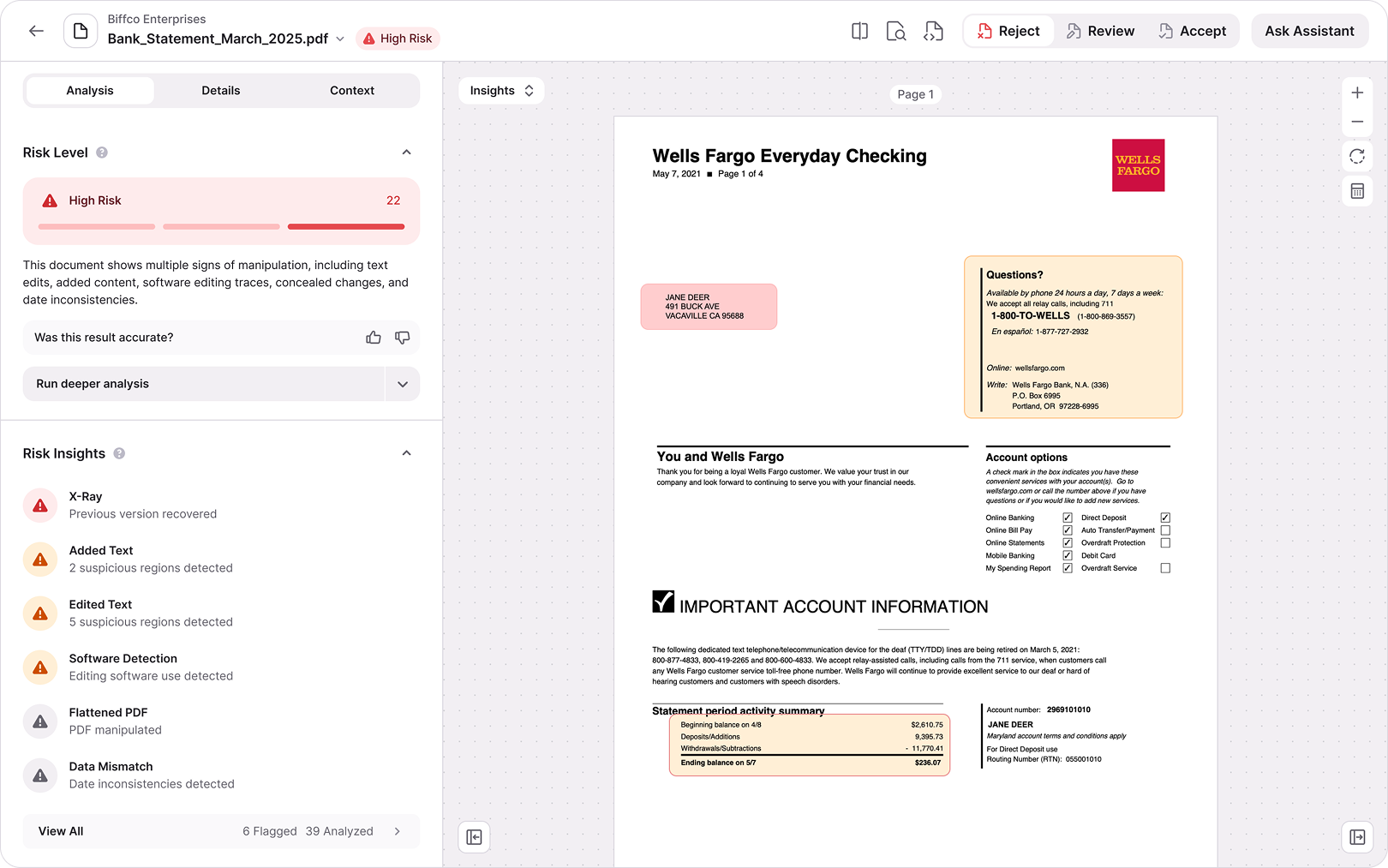Zoom out with the minus icon

coord(1357,122)
